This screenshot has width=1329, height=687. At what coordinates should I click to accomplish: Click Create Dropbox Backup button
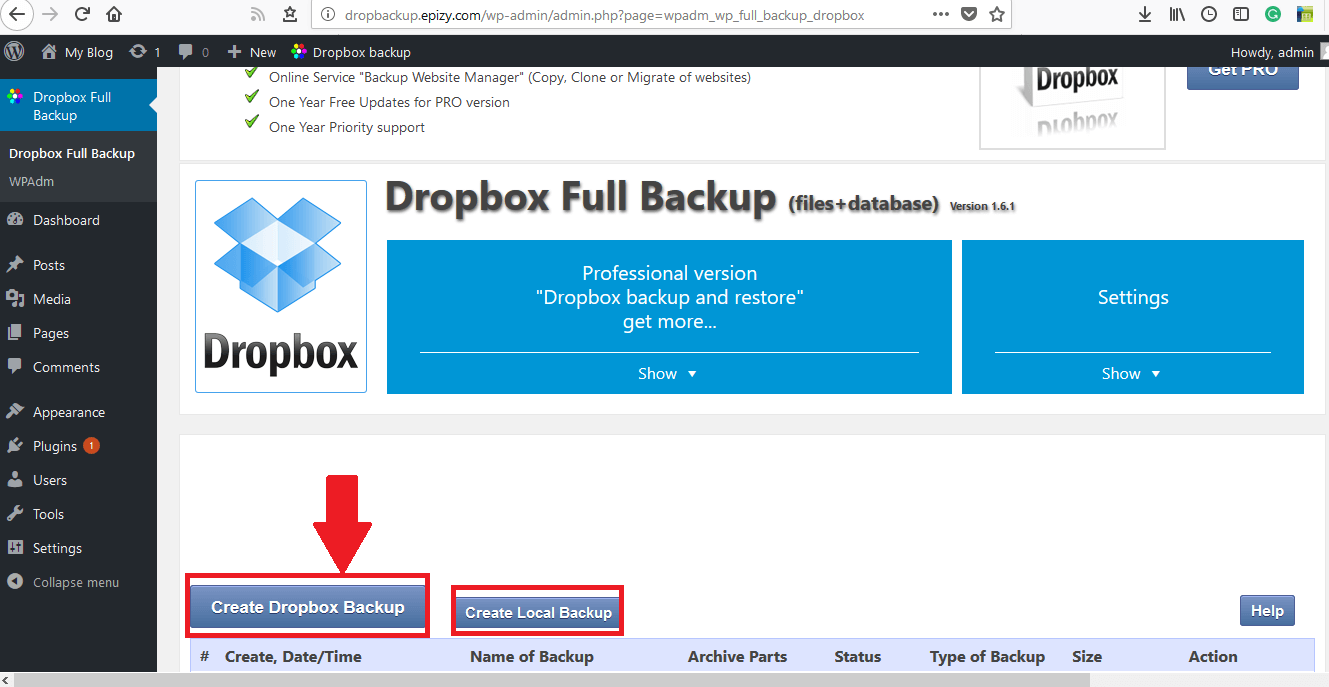[308, 607]
